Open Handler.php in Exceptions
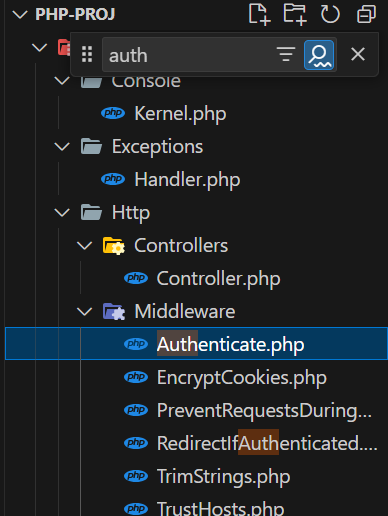 pos(187,180)
